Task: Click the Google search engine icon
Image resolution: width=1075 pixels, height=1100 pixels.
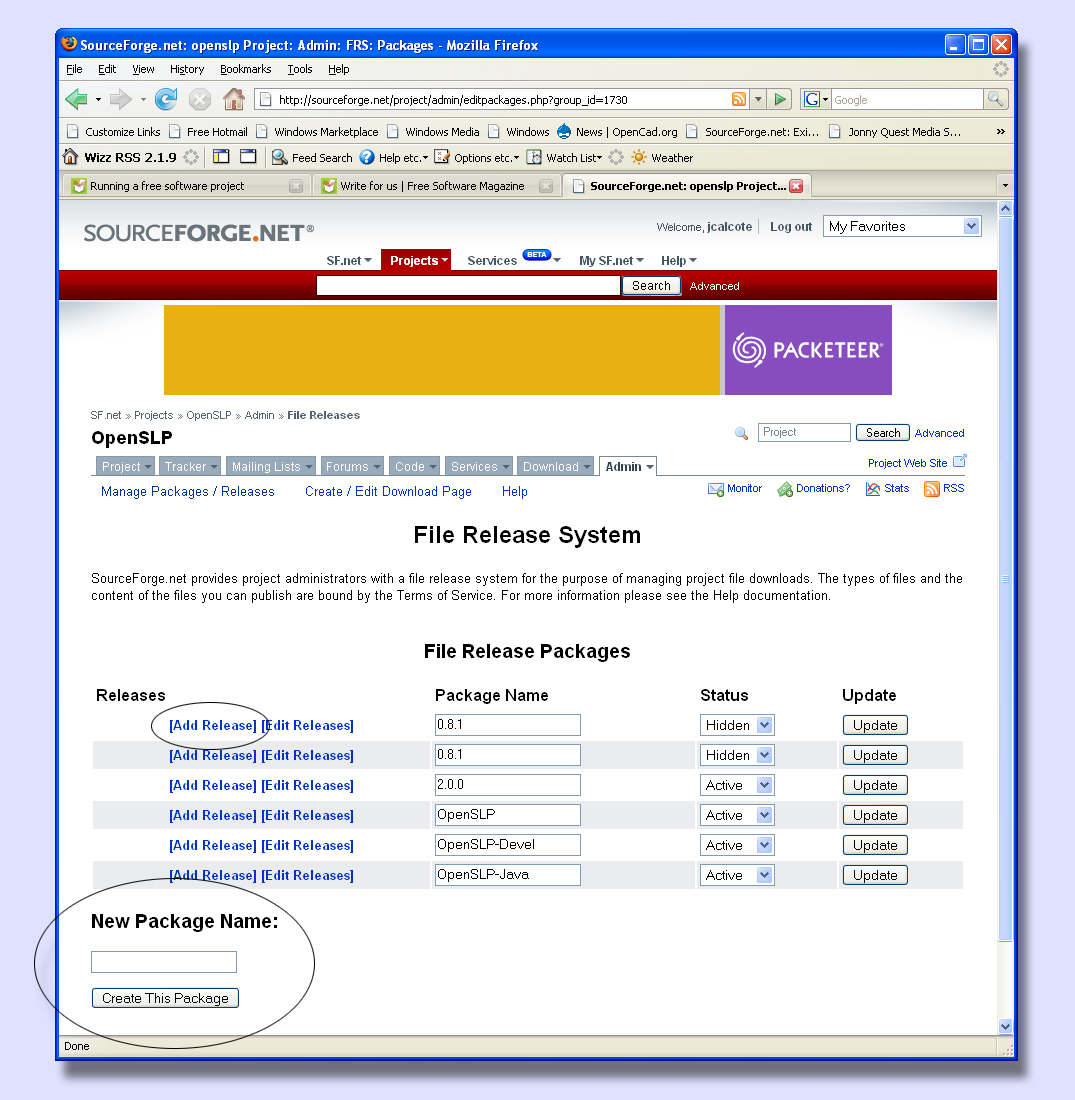Action: (x=812, y=100)
